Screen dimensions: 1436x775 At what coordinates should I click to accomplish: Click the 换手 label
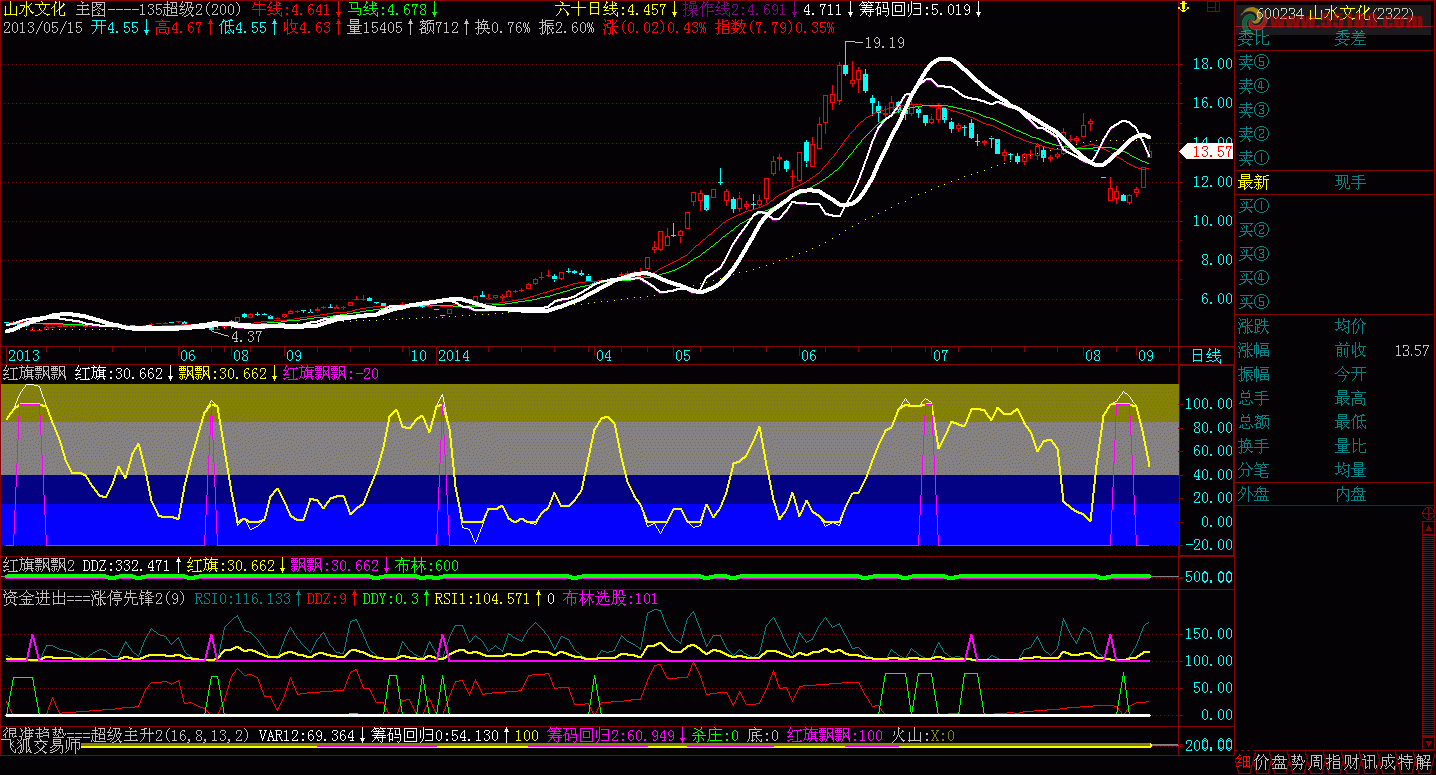pyautogui.click(x=1254, y=446)
